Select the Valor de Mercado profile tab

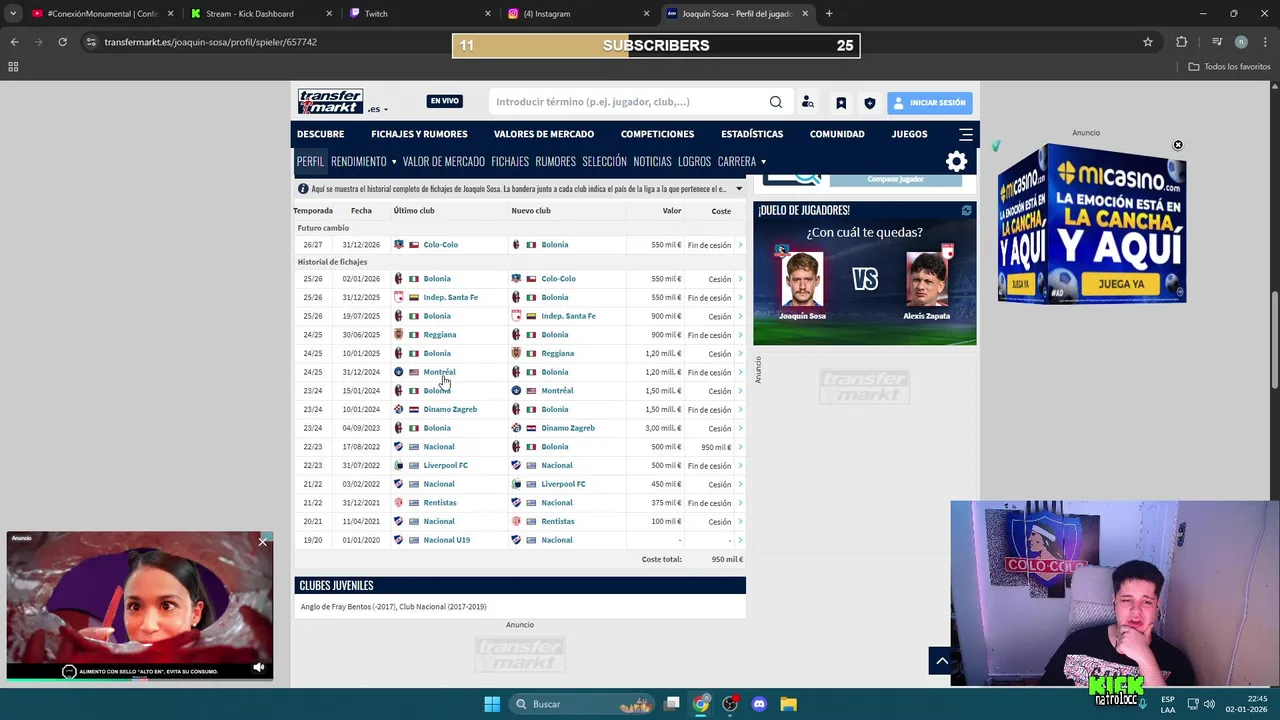[x=444, y=162]
